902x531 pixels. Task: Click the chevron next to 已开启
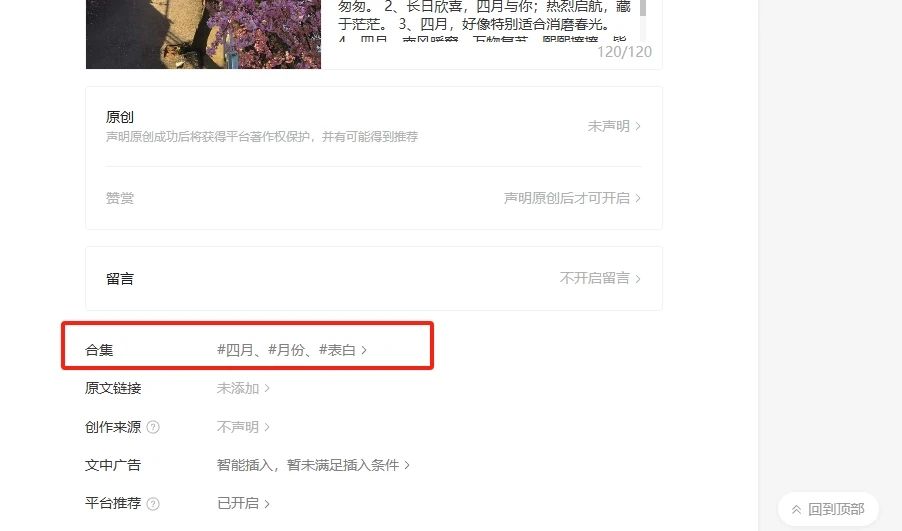[267, 503]
